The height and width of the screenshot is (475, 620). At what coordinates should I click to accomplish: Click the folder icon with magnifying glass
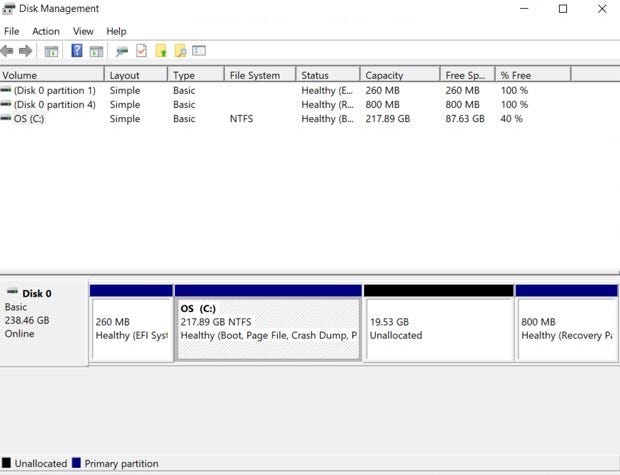click(180, 51)
